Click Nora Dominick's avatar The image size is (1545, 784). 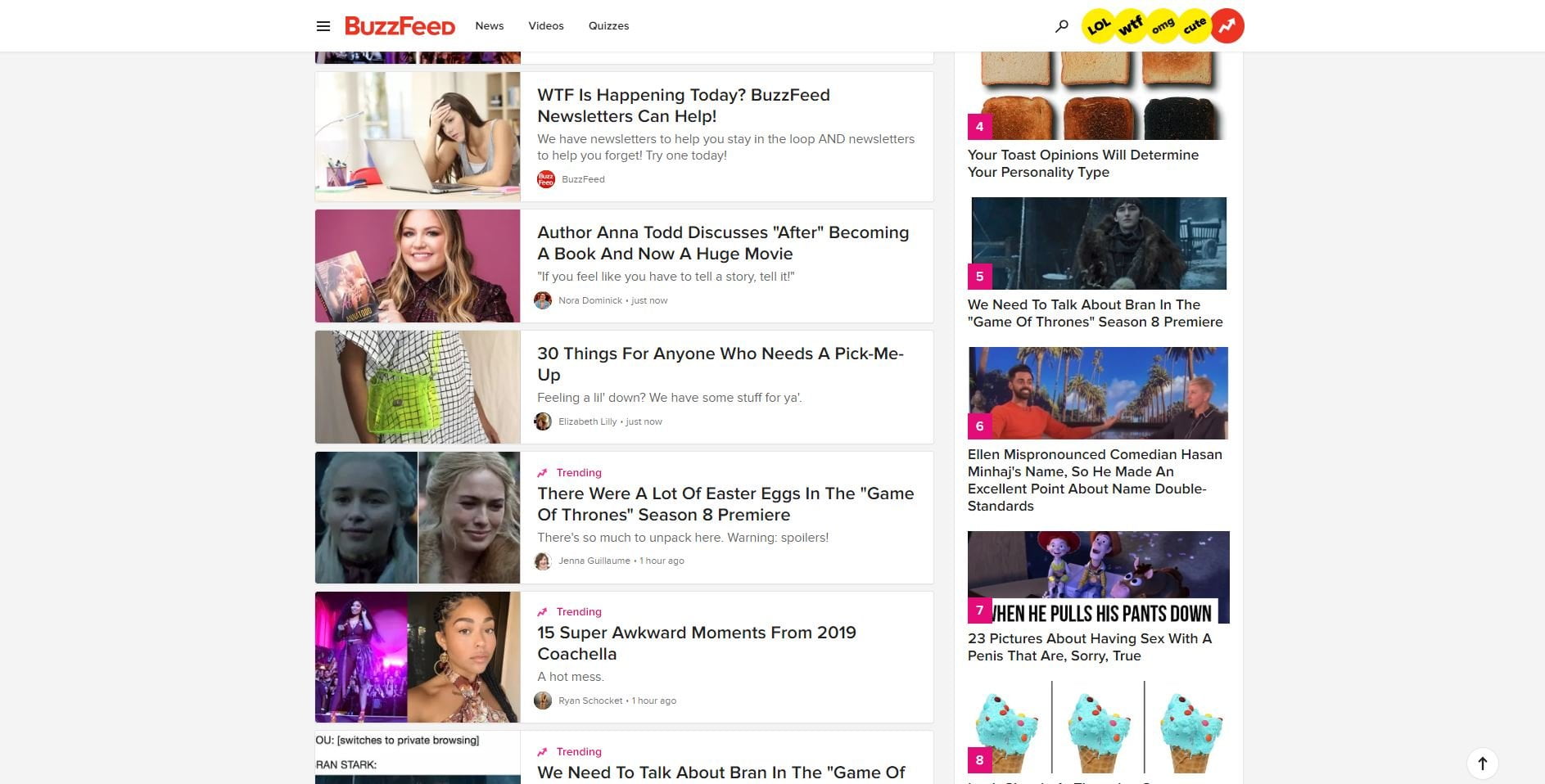click(x=543, y=300)
